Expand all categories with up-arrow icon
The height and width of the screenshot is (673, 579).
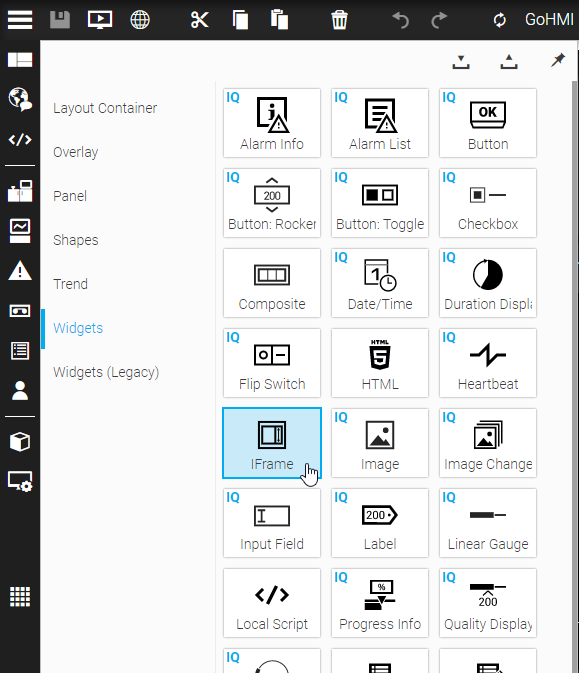coord(509,62)
